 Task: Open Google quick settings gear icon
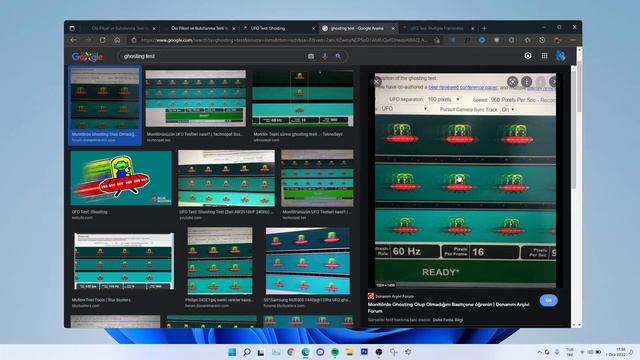pos(528,56)
